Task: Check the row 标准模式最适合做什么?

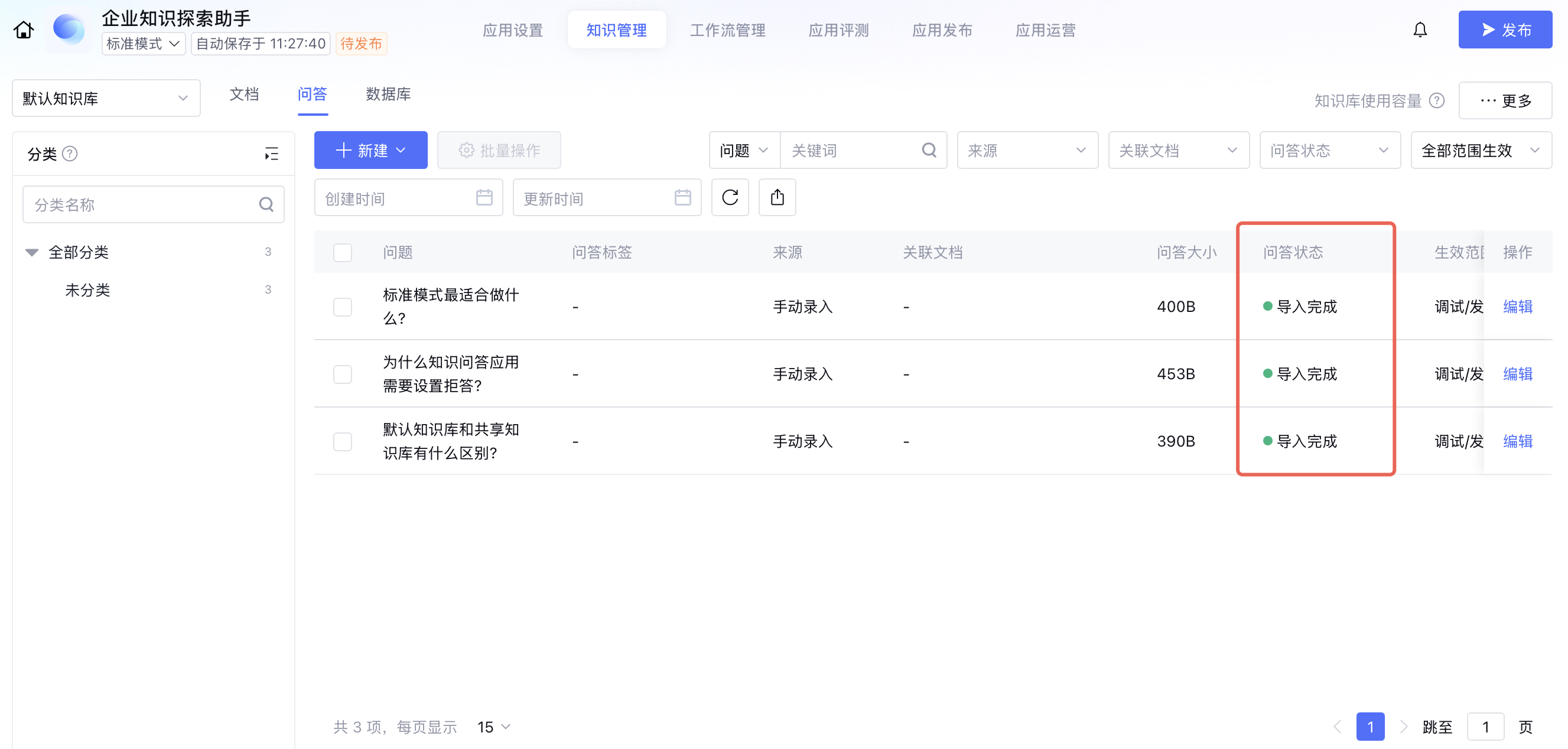Action: coord(343,307)
